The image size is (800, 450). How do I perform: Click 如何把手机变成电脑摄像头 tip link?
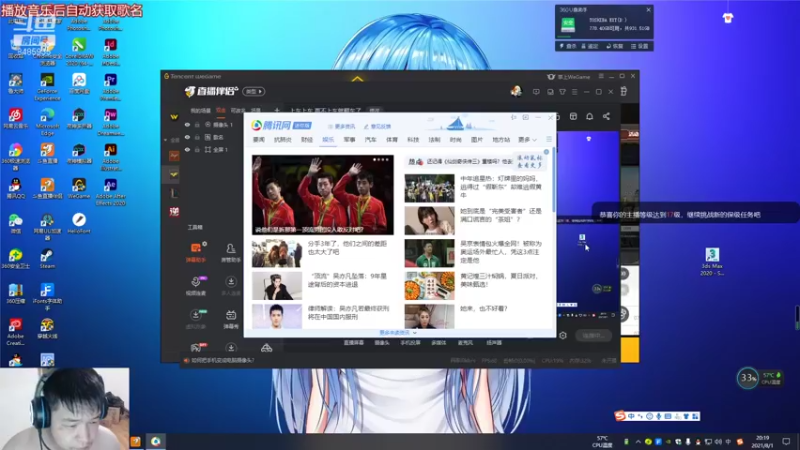222,360
